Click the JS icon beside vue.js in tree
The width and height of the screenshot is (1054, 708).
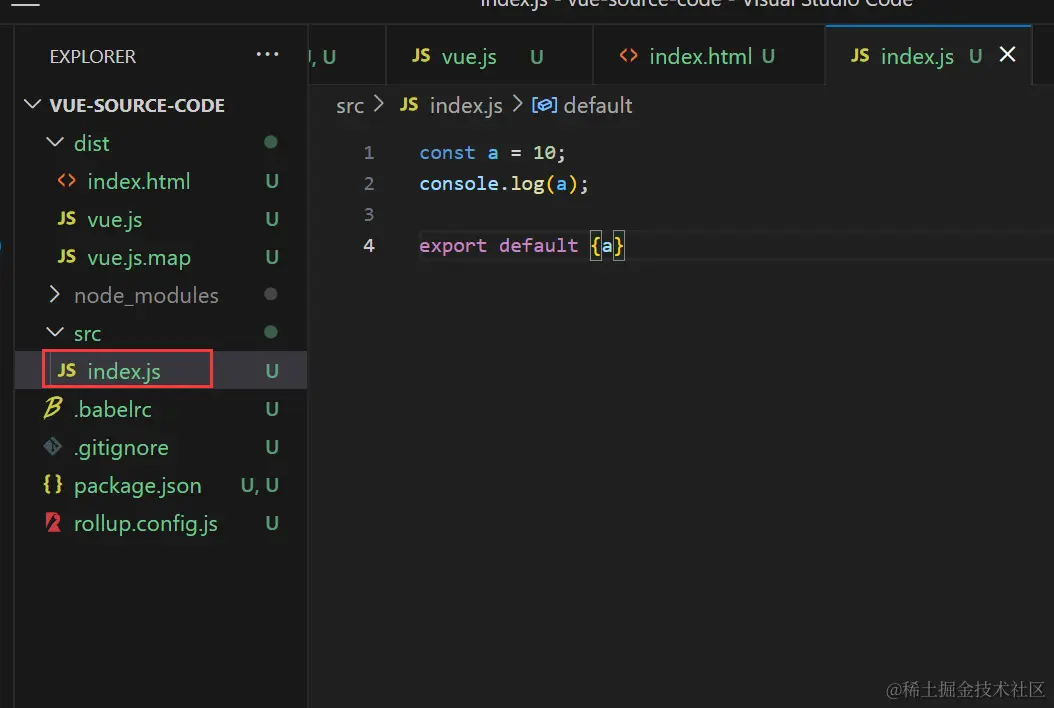67,219
